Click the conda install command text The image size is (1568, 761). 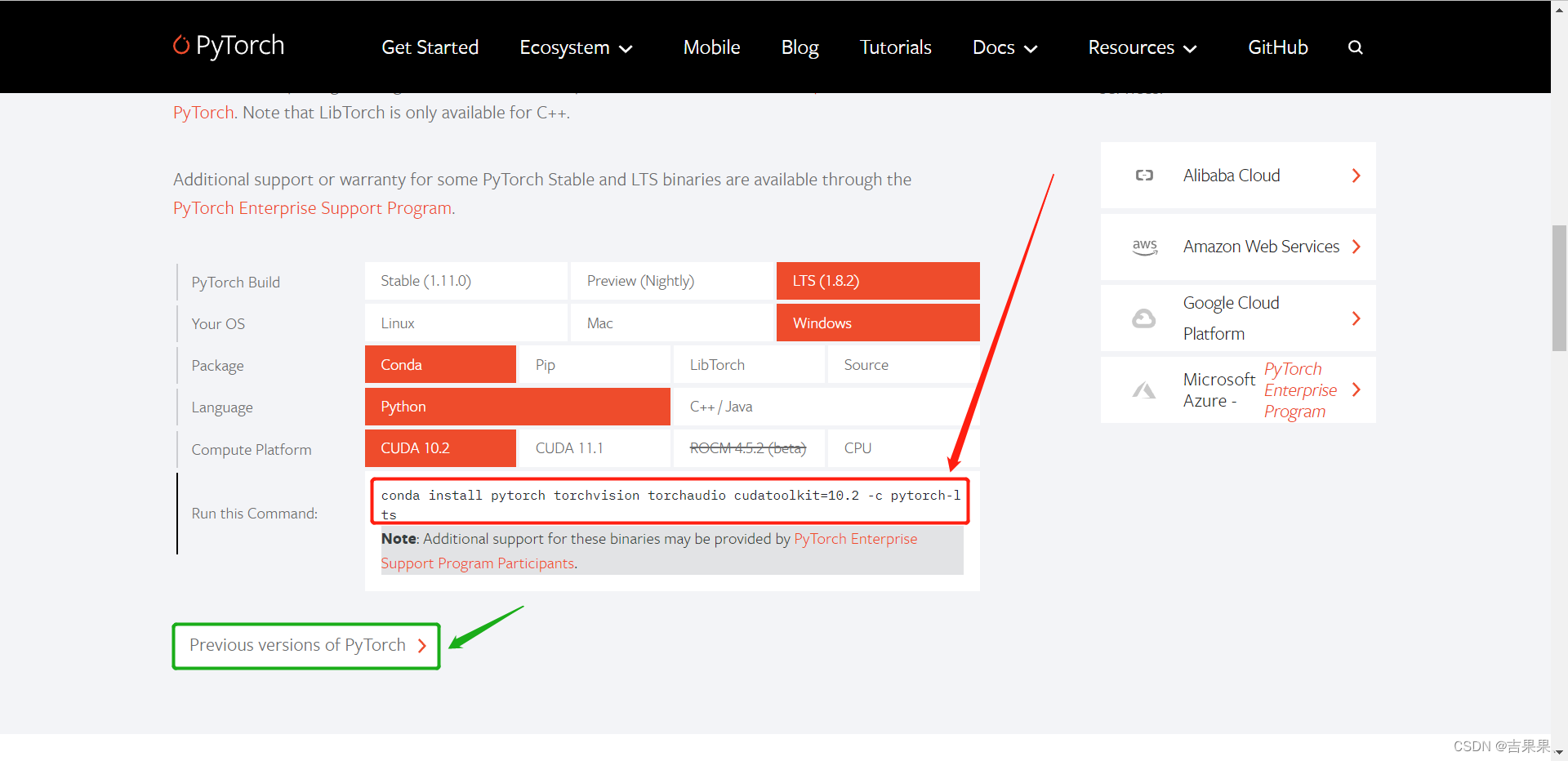tap(670, 505)
